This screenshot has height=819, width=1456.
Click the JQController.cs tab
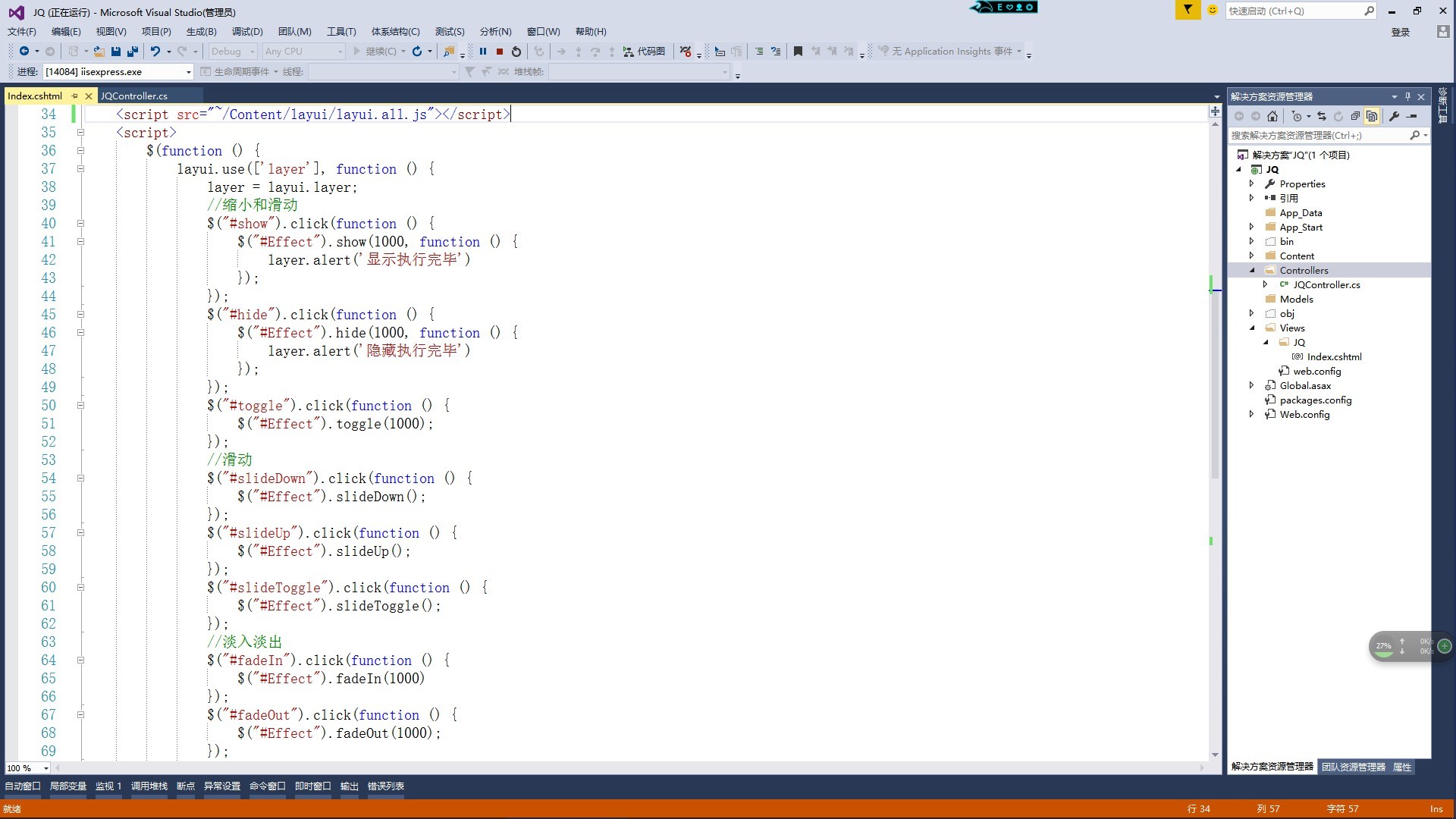pos(134,95)
